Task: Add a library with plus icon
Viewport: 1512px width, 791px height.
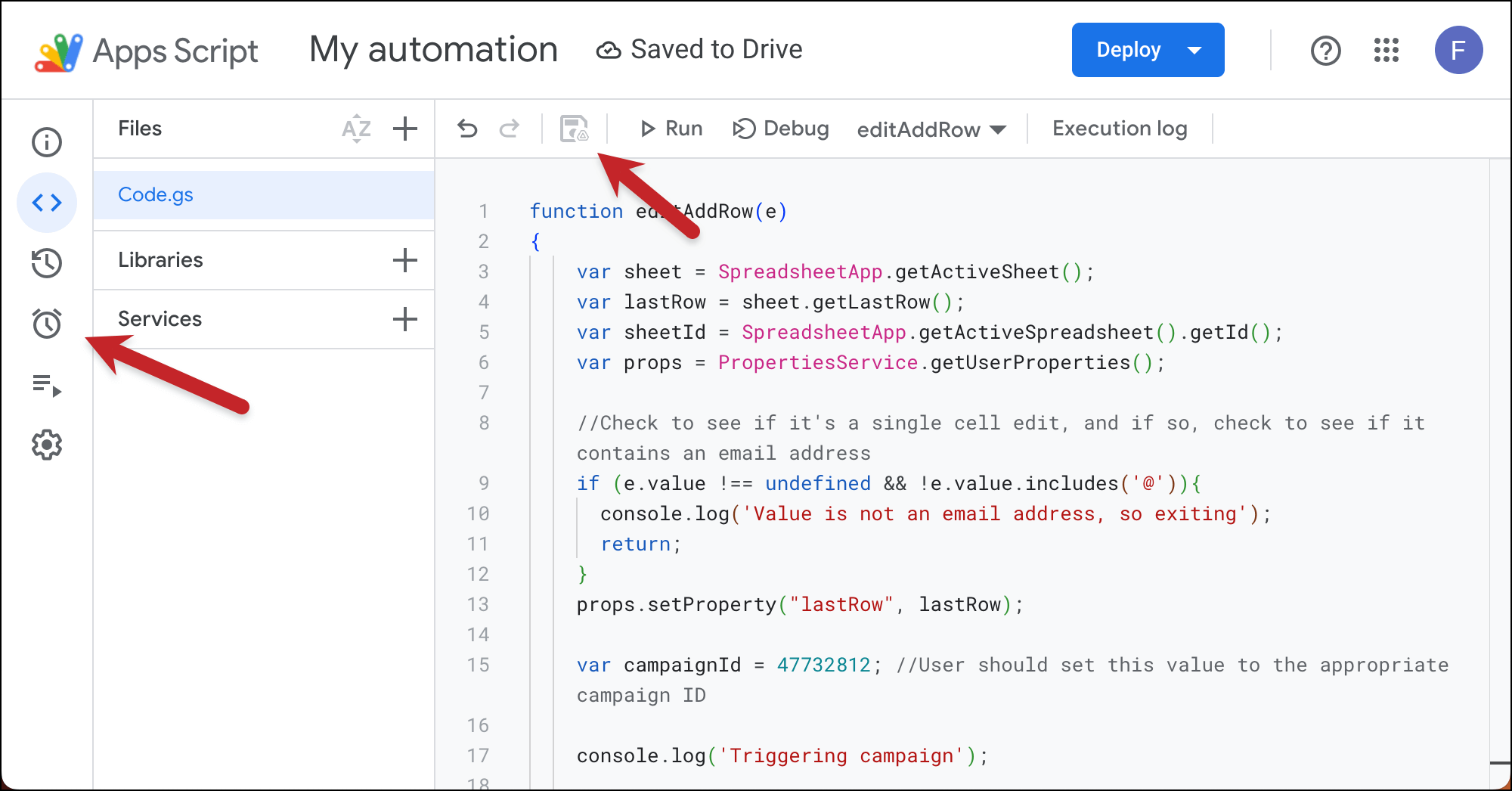Action: point(405,260)
